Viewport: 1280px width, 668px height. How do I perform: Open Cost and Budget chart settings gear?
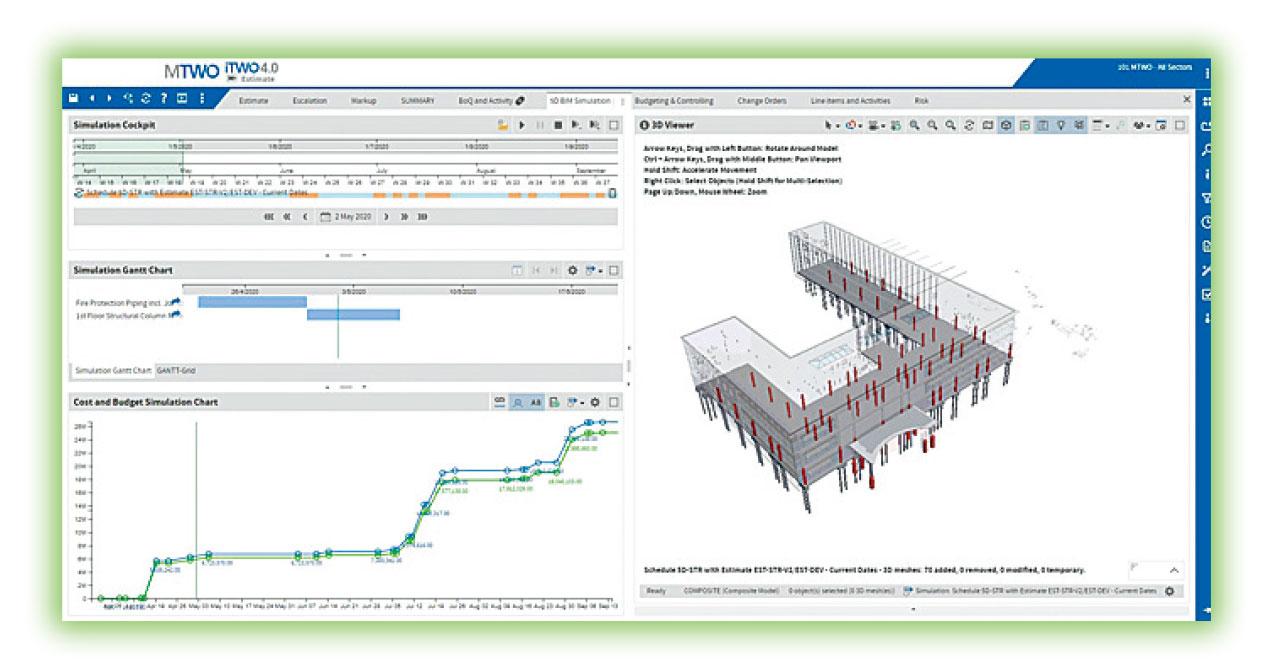595,402
